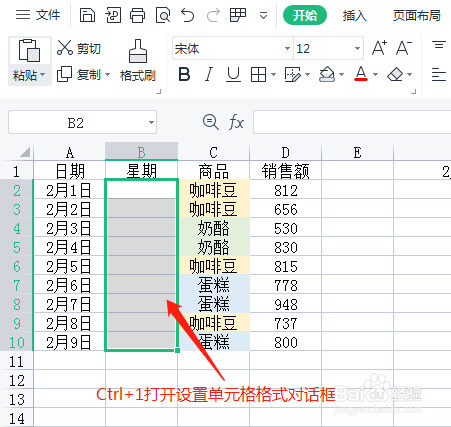Image resolution: width=451 pixels, height=427 pixels.
Task: Click the 剪切 scissors button
Action: 79,48
